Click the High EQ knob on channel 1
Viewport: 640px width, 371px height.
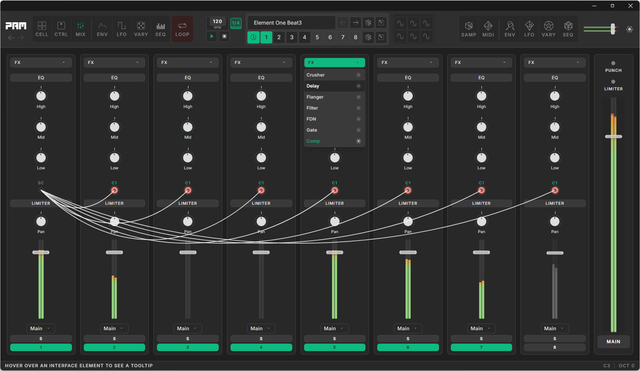[x=41, y=96]
